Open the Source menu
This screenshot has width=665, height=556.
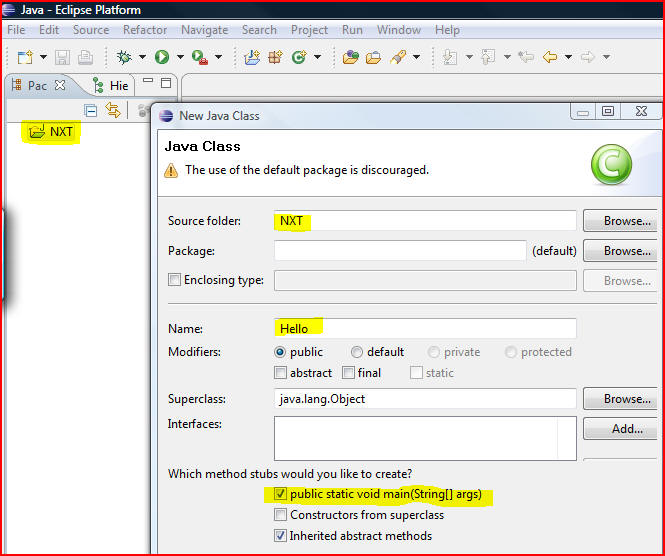(x=91, y=30)
